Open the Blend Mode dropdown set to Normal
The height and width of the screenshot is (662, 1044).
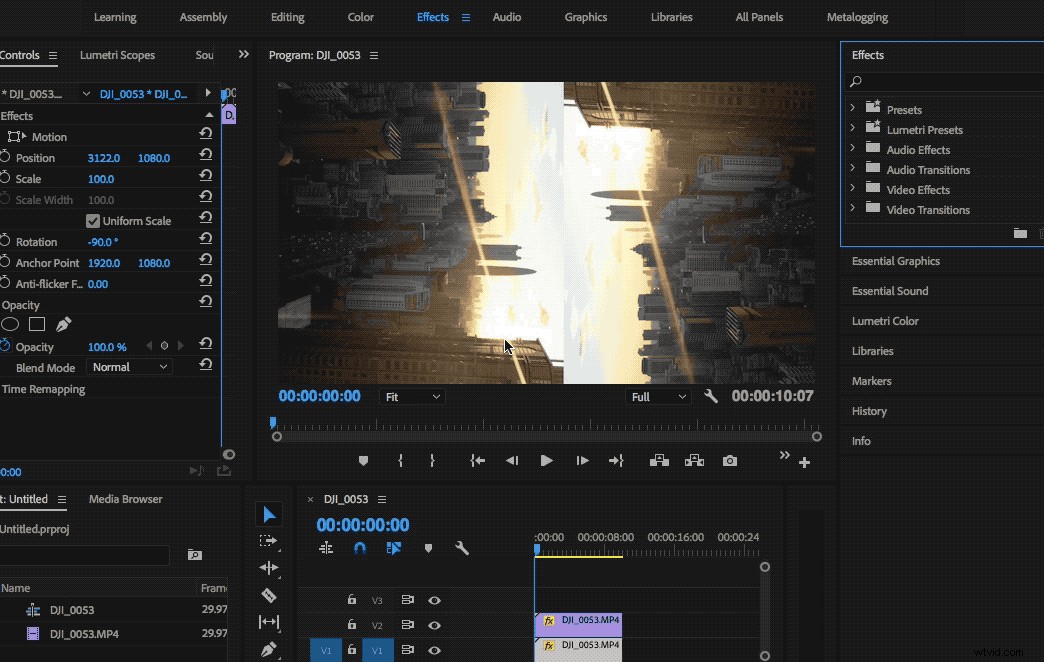pos(129,367)
